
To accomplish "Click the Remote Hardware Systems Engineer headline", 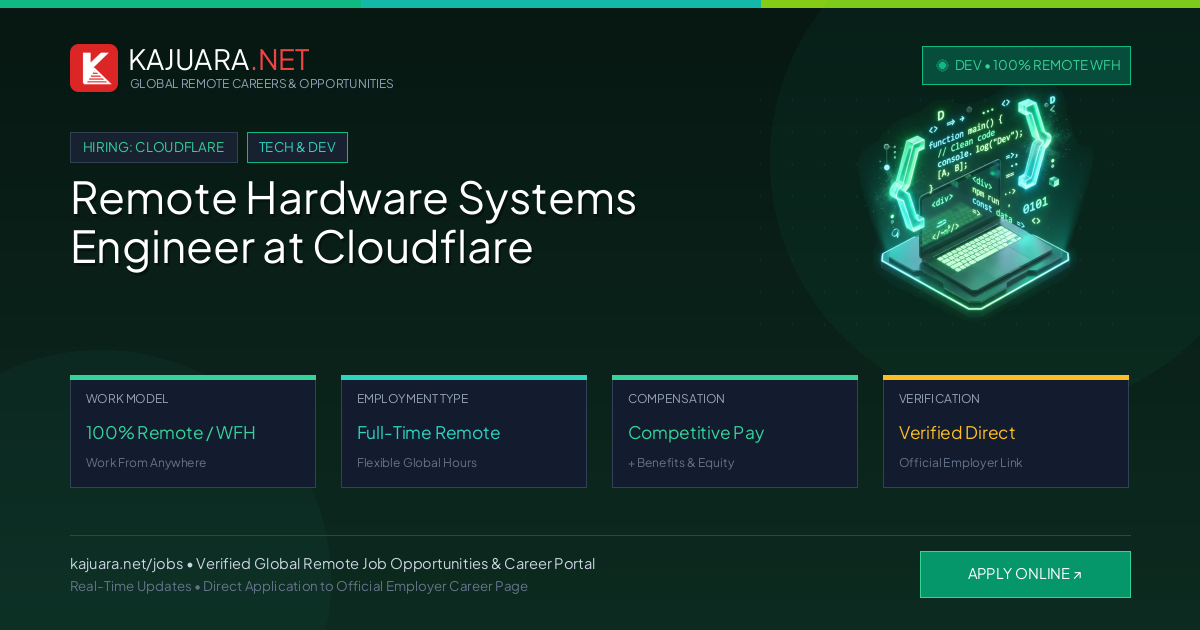I will point(353,222).
